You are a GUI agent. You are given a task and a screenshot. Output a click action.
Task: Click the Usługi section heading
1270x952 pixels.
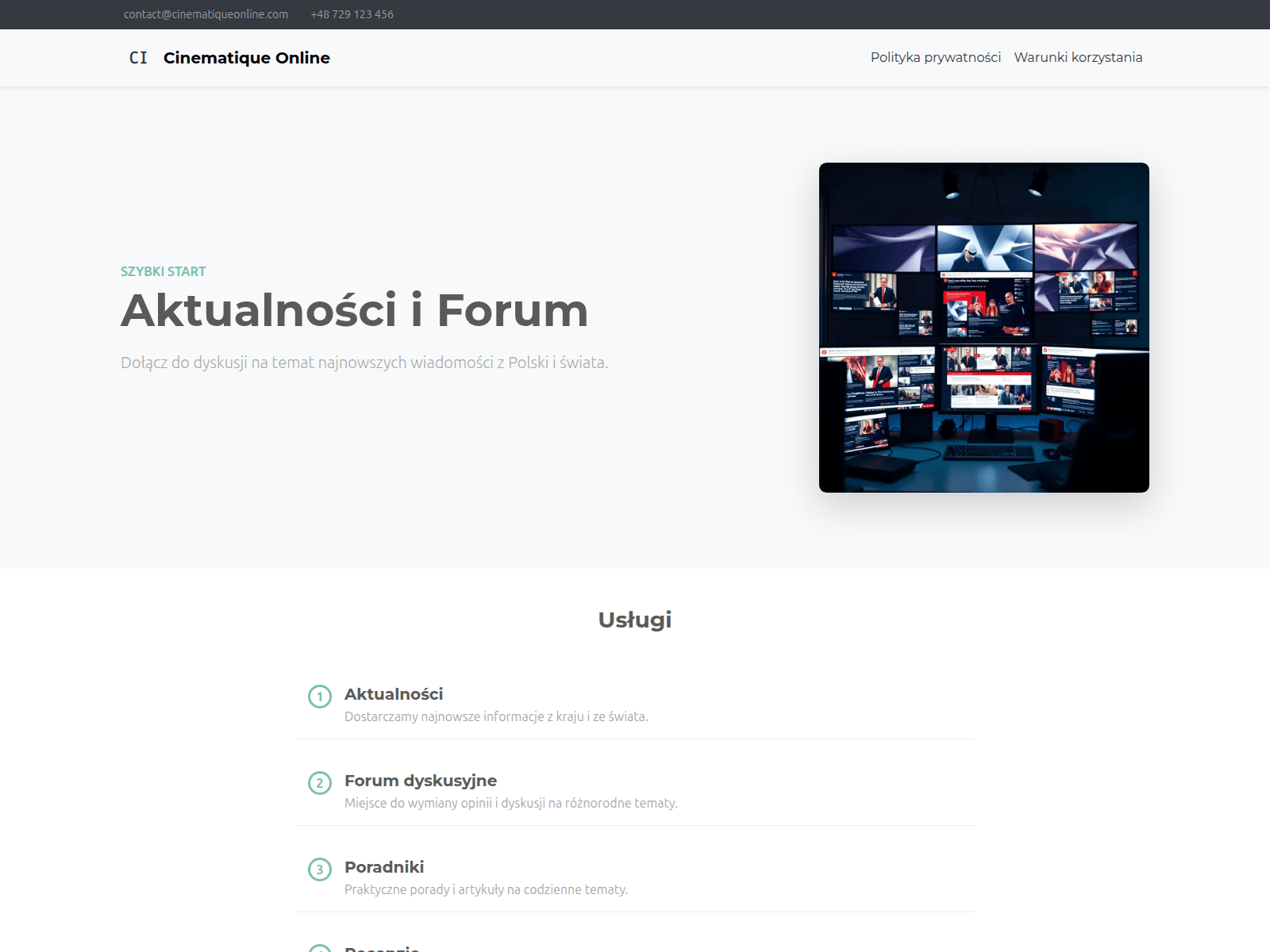635,620
